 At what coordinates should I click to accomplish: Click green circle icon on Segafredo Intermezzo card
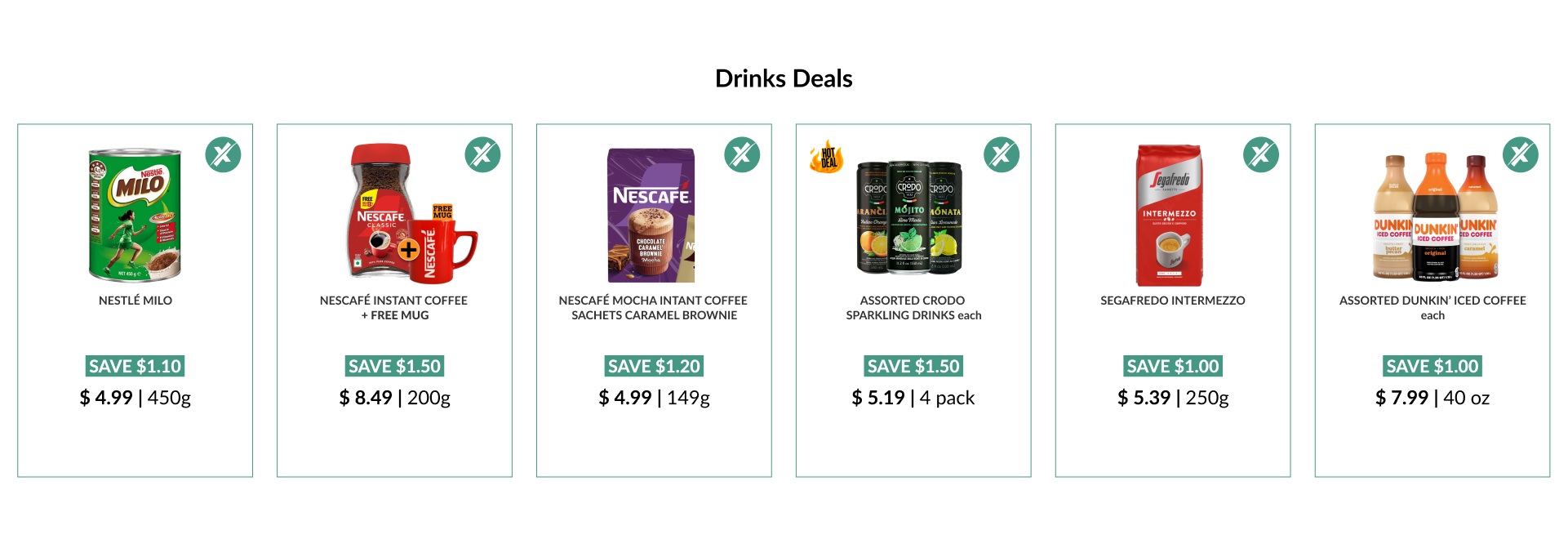1261,154
